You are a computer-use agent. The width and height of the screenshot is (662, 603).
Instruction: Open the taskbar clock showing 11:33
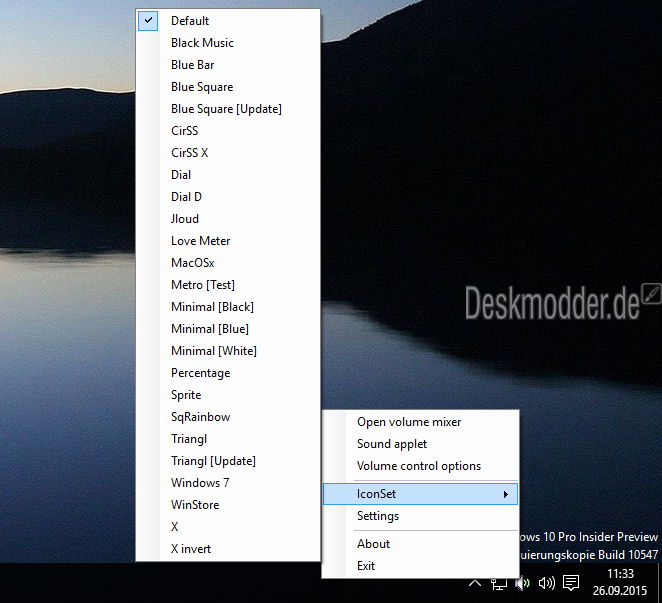(x=620, y=582)
